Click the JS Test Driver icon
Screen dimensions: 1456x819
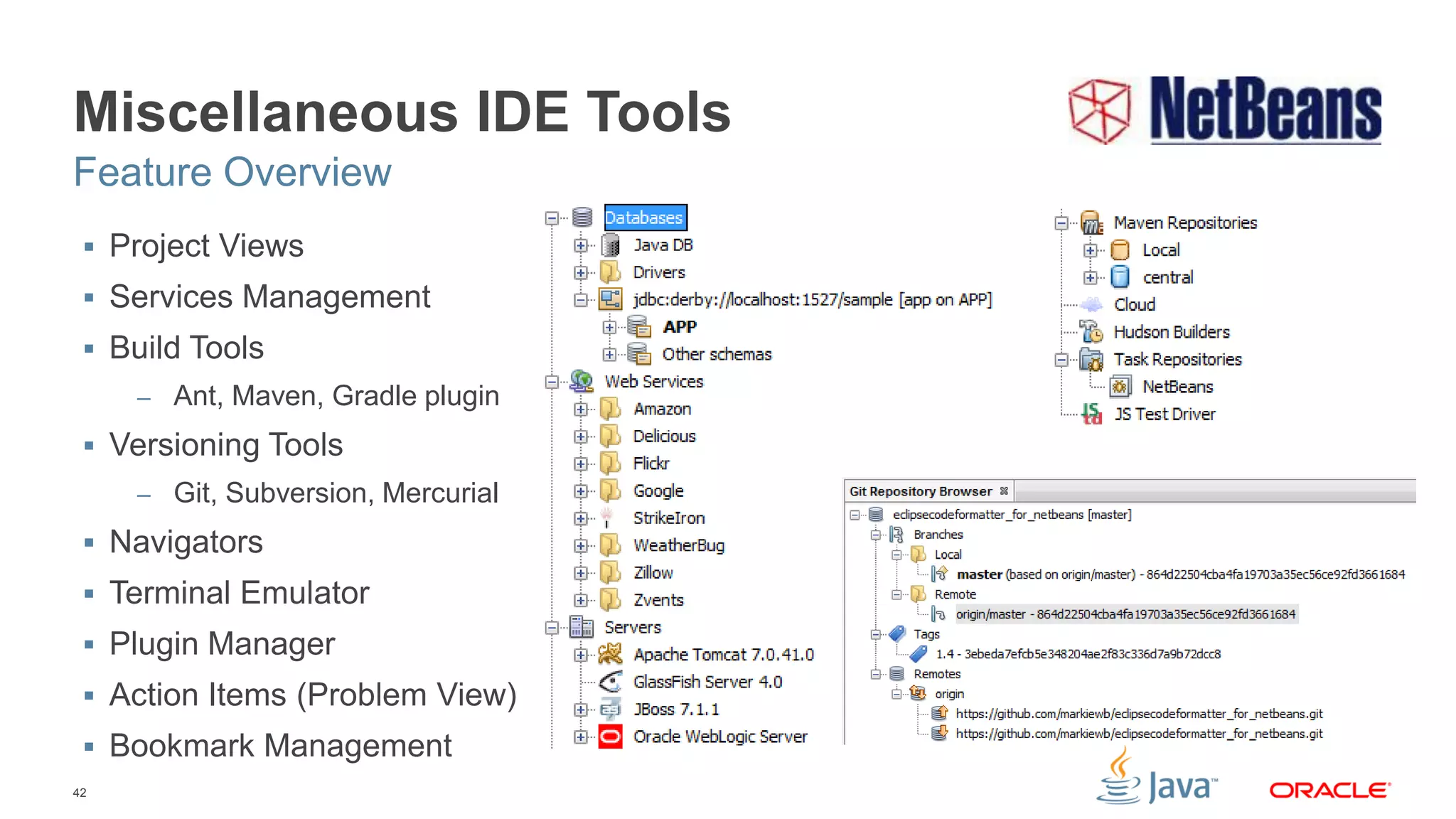click(x=1091, y=414)
